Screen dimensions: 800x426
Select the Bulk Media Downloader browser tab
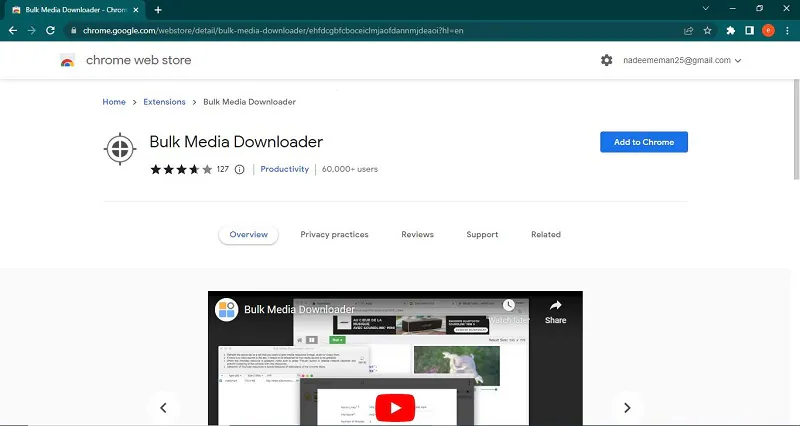click(x=76, y=10)
